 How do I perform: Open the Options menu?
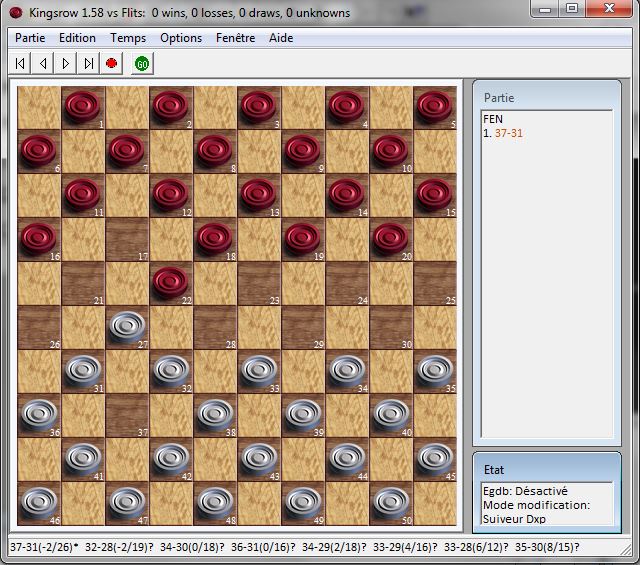pos(181,38)
